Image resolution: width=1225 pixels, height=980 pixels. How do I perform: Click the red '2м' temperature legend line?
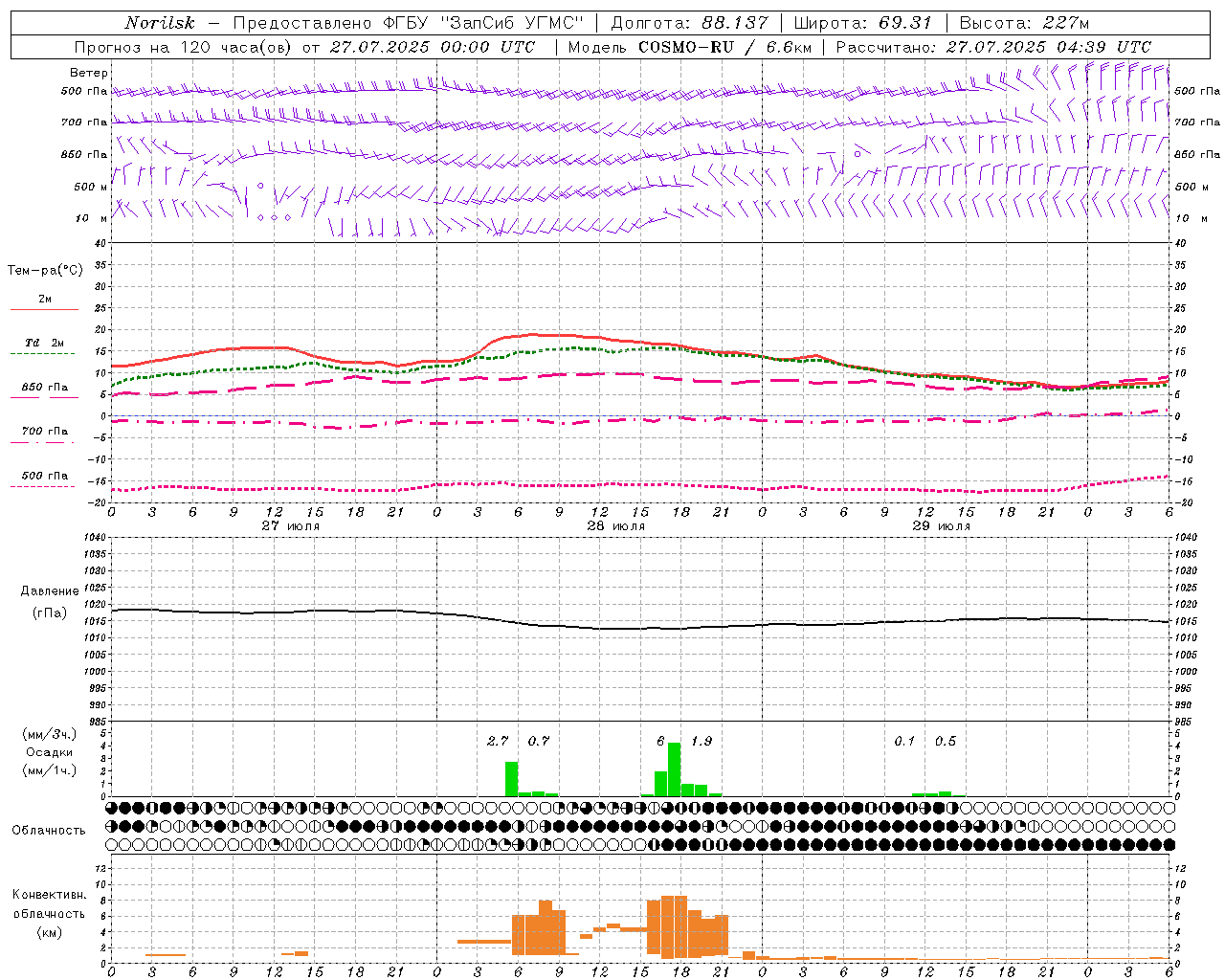(44, 309)
